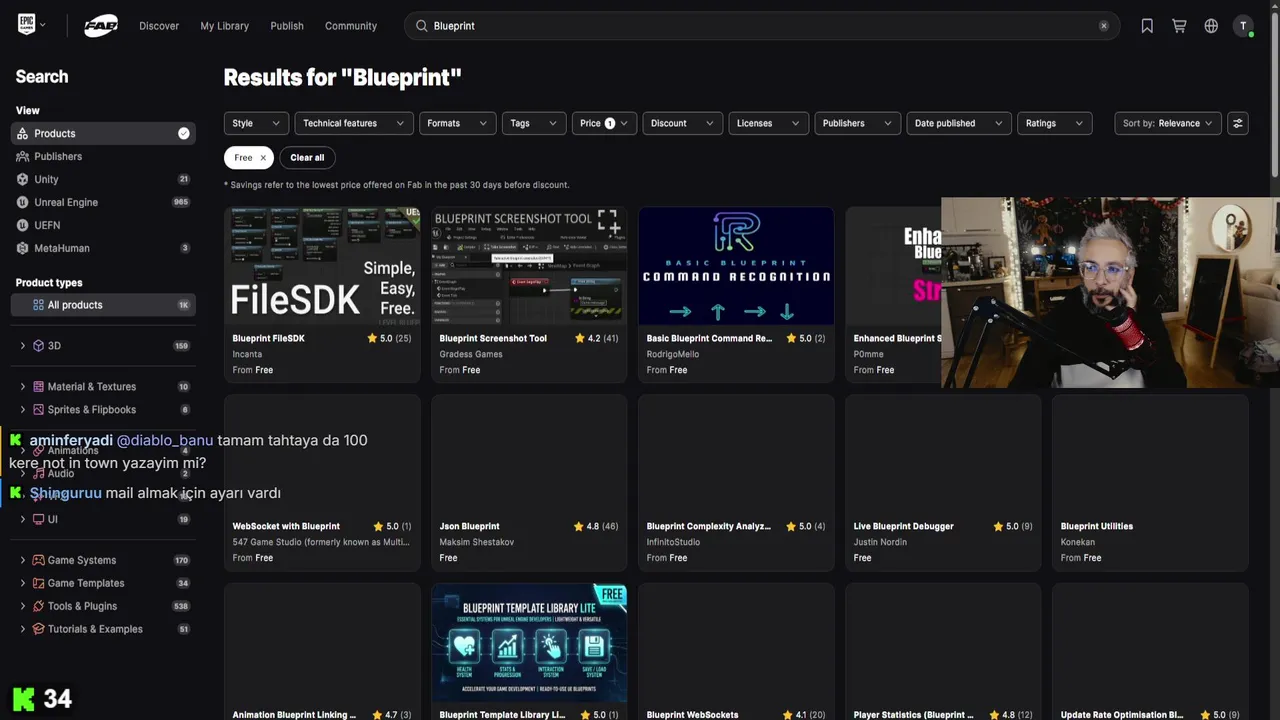Open Blueprint Screenshot Tool title link
1280x720 pixels.
tap(493, 338)
